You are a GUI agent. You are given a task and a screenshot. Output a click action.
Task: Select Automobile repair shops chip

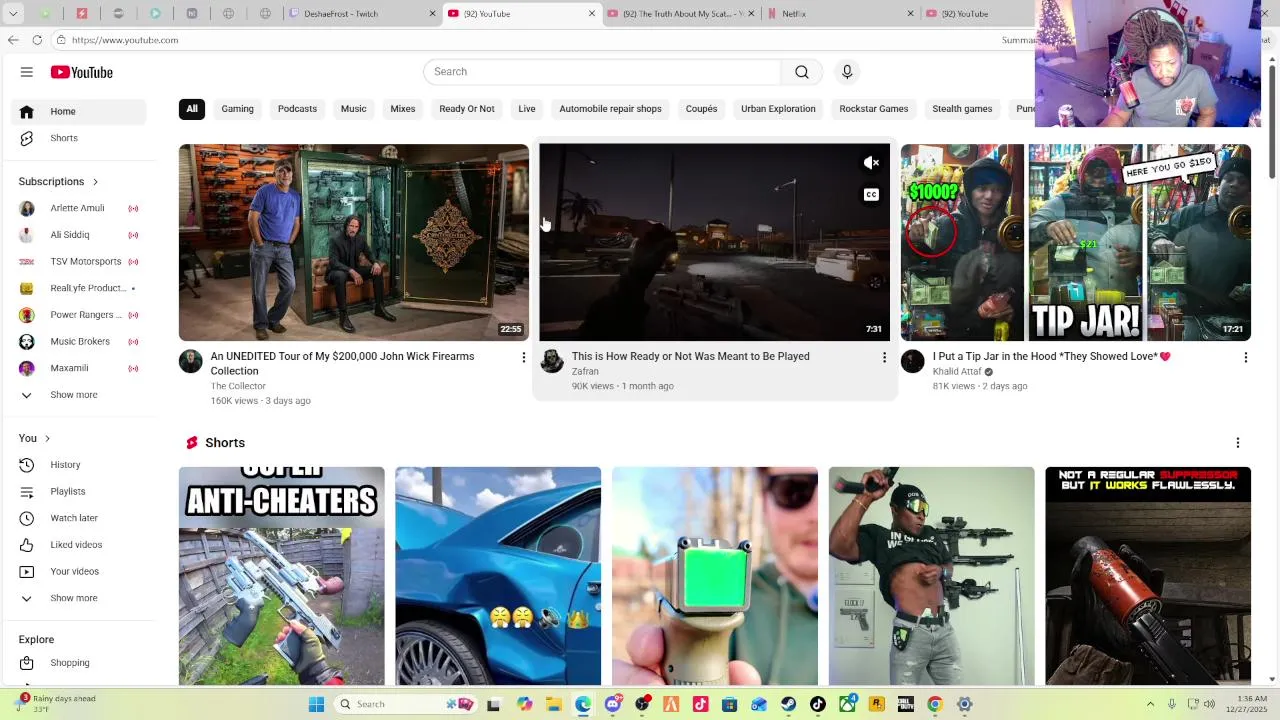click(x=610, y=109)
